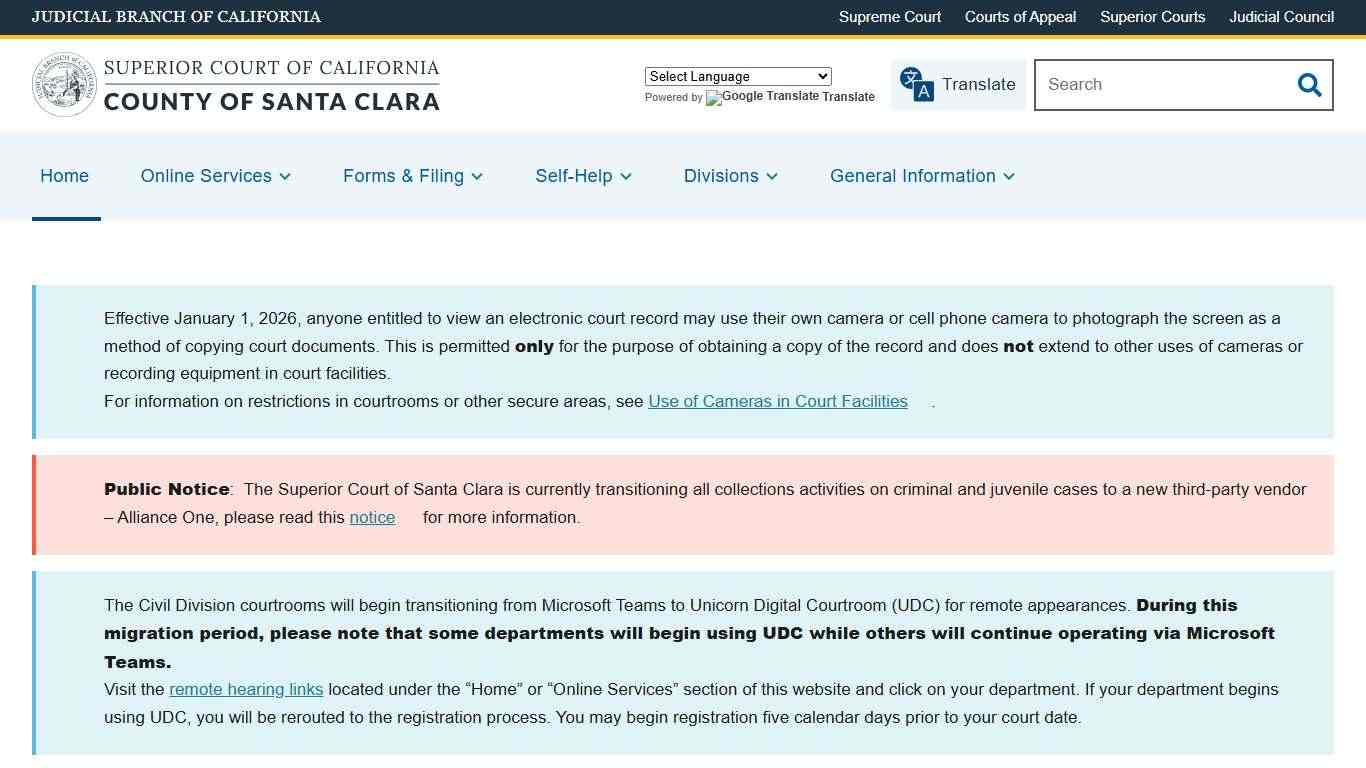Click the Santa Clara court seal logo
Image resolution: width=1366 pixels, height=768 pixels.
coord(64,84)
